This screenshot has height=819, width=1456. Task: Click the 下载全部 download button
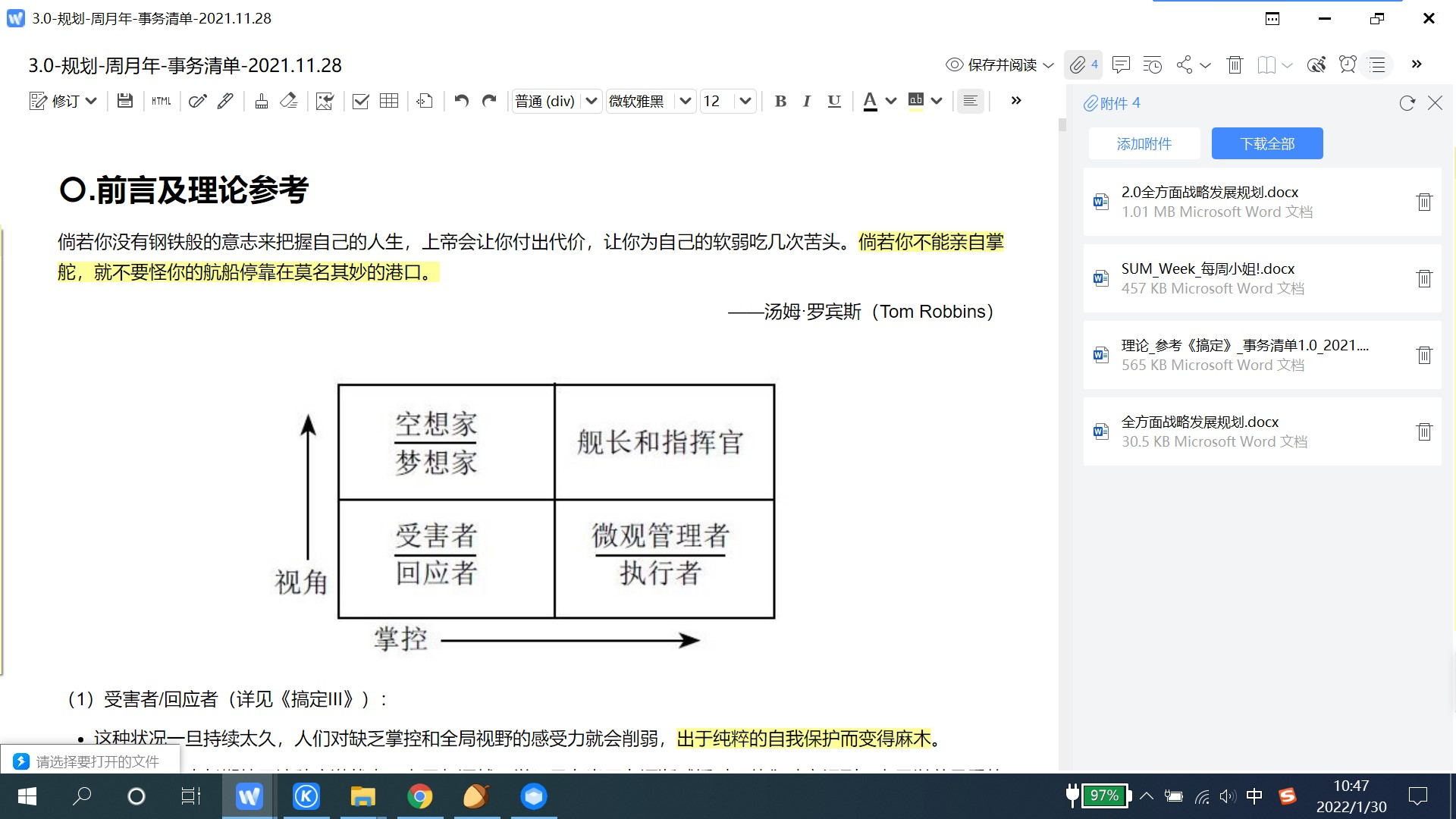point(1267,143)
